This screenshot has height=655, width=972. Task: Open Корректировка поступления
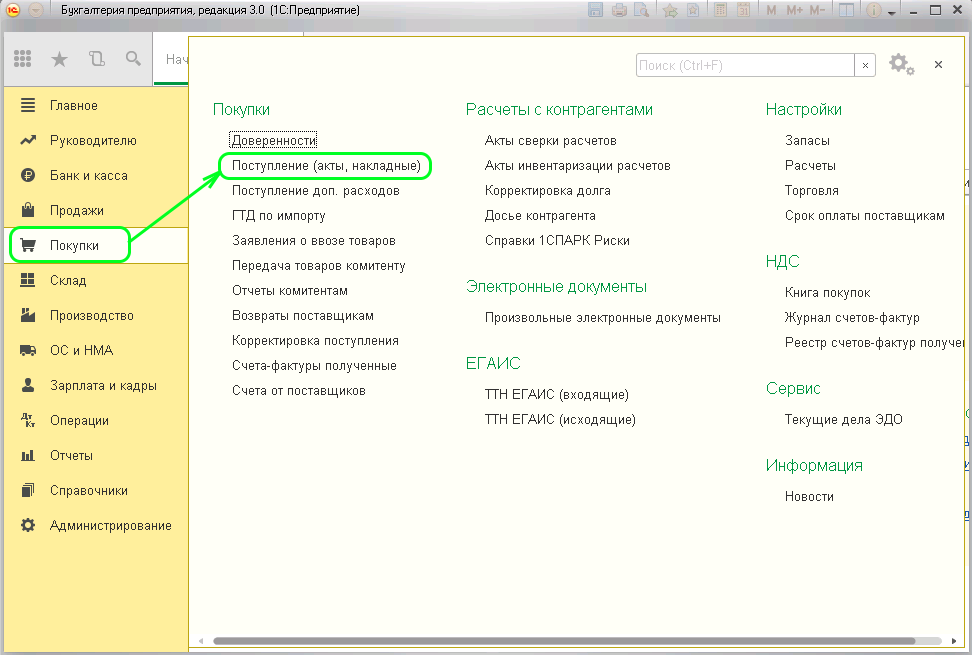[x=315, y=340]
